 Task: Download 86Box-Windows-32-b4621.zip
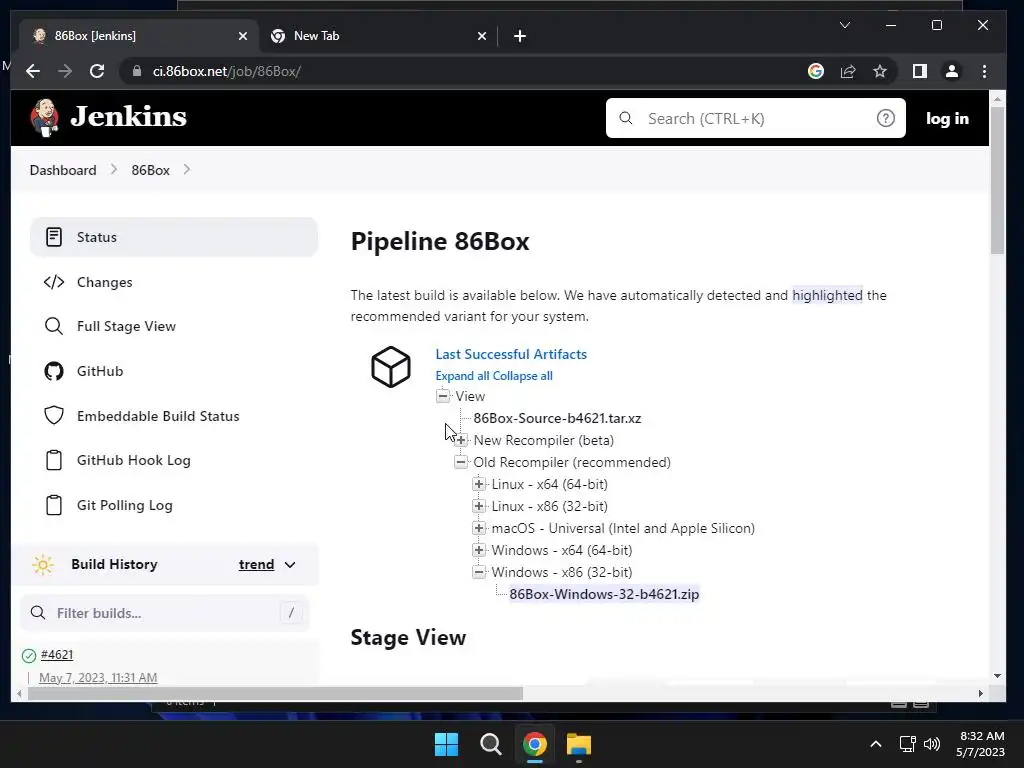coord(604,594)
